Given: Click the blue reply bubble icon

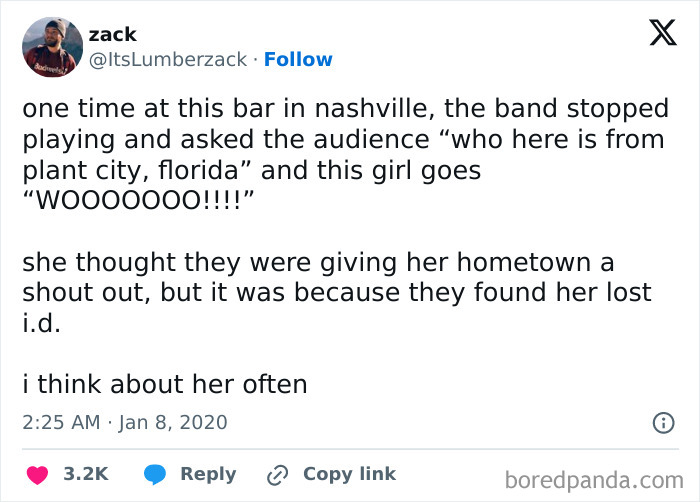Looking at the screenshot, I should pos(155,474).
